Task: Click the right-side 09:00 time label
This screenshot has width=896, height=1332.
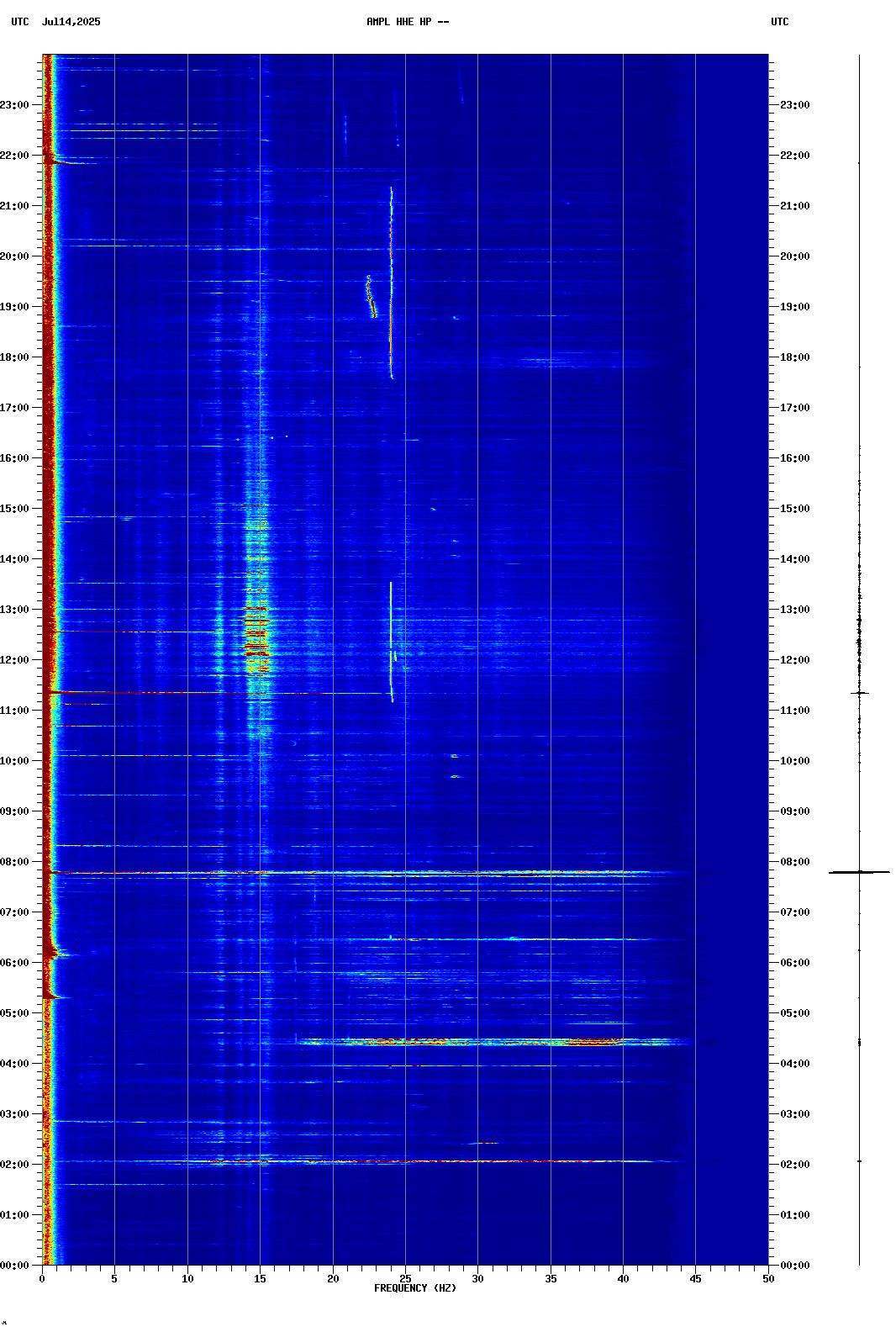Action: [x=795, y=811]
